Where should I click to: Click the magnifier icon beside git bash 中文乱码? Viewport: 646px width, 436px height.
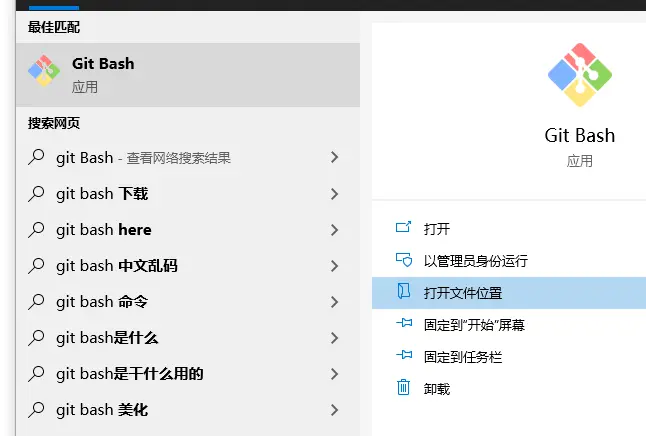[36, 265]
